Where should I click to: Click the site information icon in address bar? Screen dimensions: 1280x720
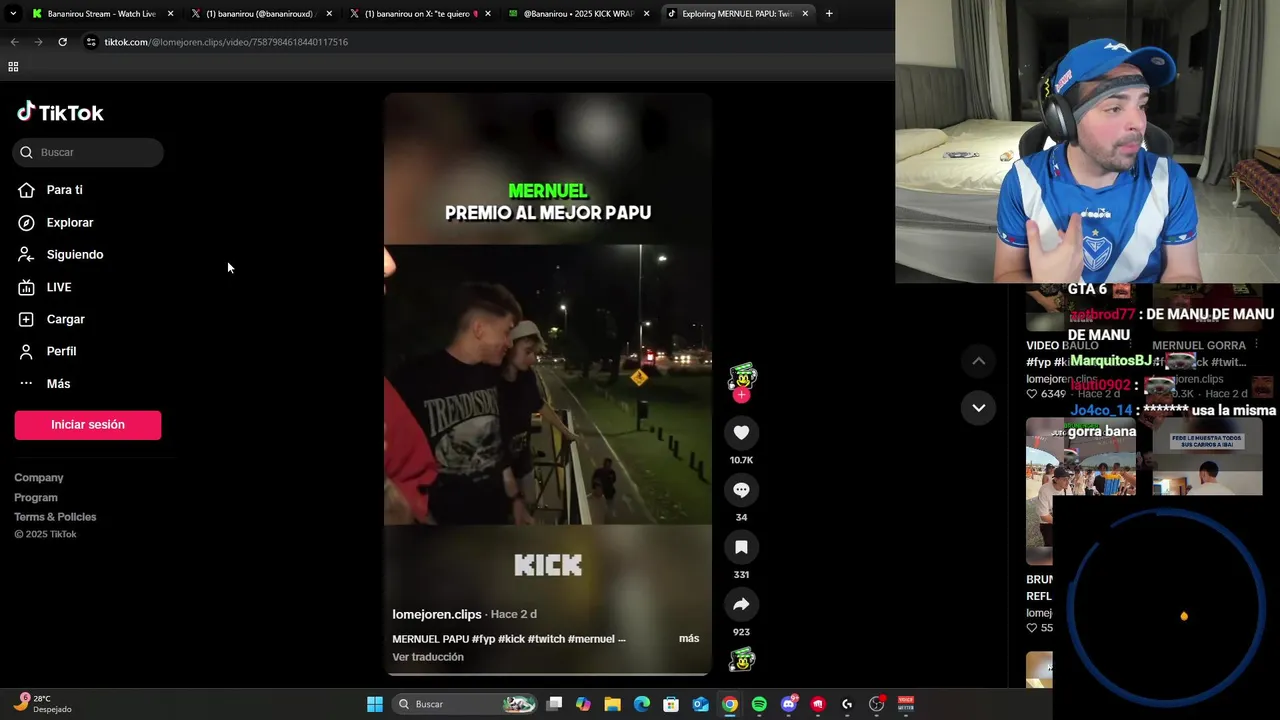click(91, 42)
